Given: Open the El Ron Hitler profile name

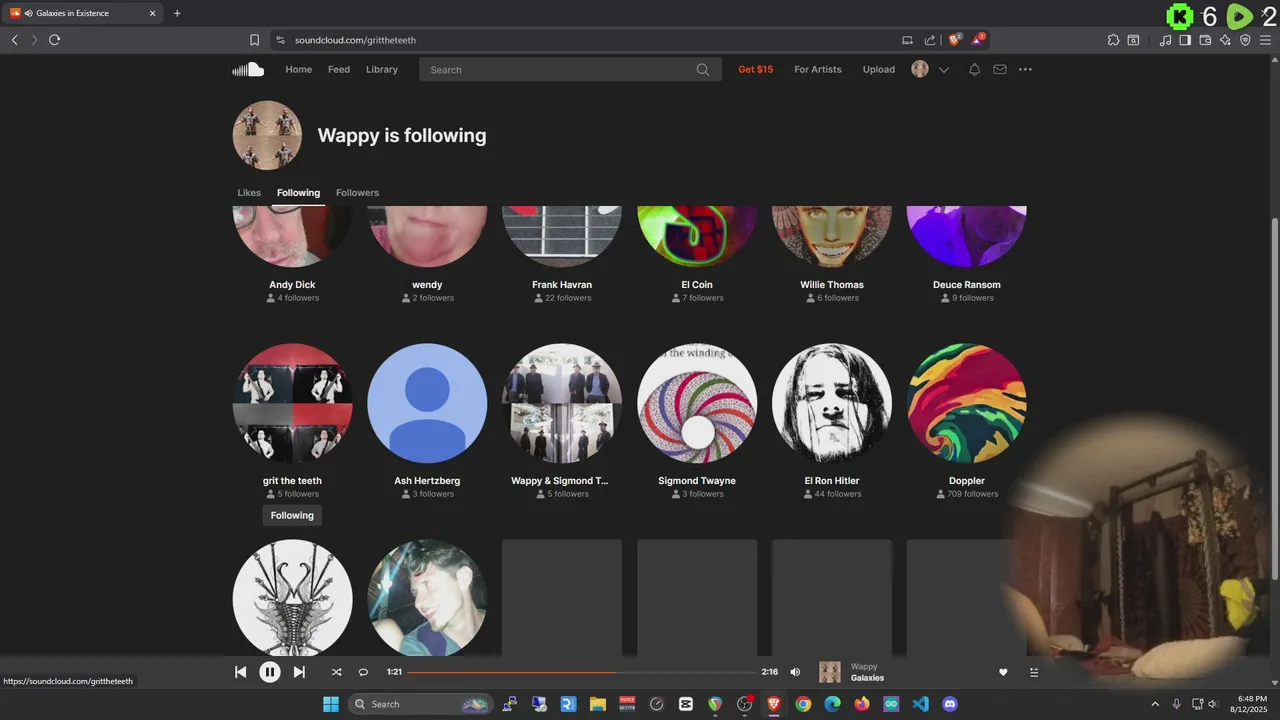Looking at the screenshot, I should (x=832, y=481).
